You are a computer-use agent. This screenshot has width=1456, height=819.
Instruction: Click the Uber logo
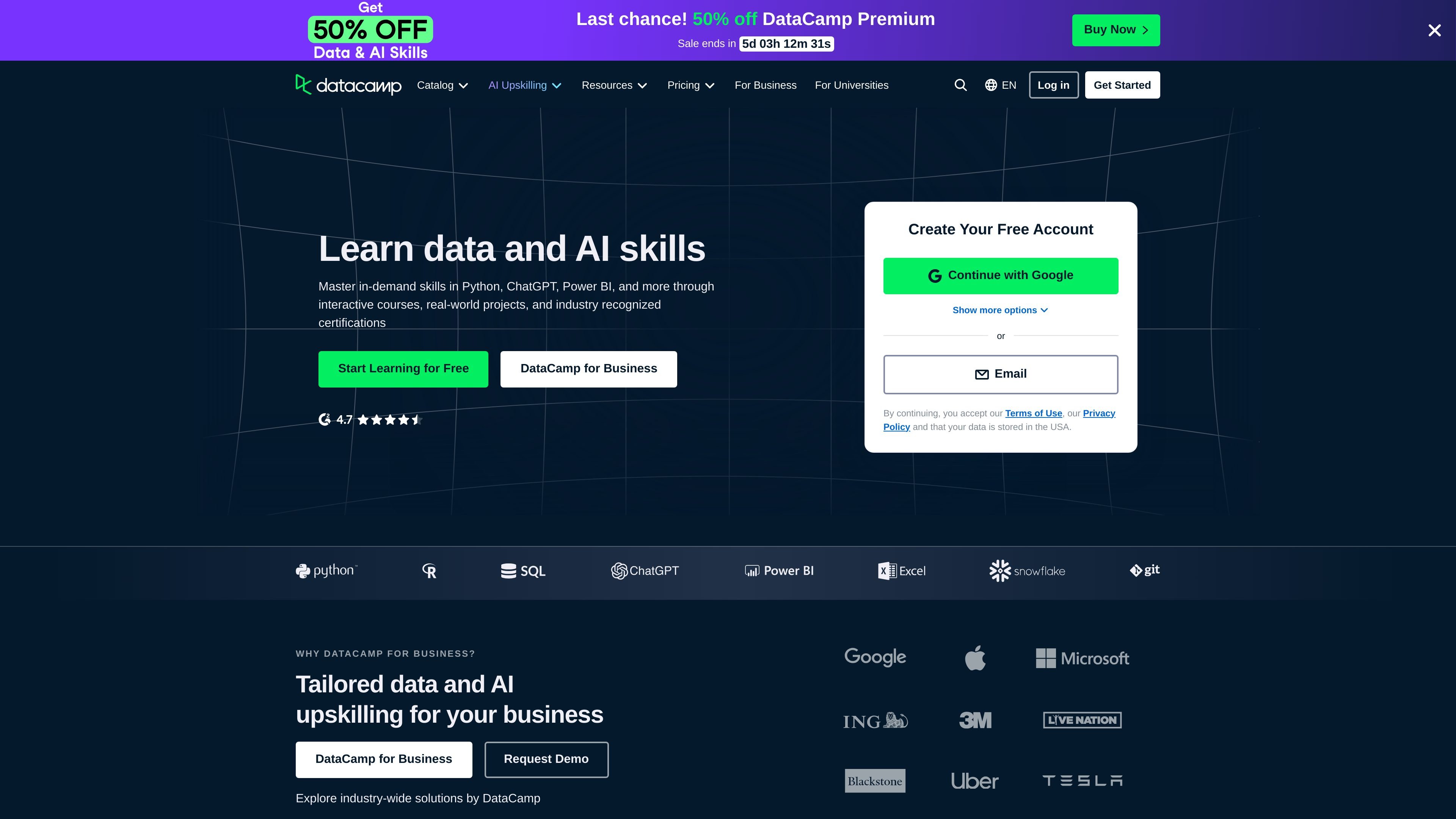[975, 781]
